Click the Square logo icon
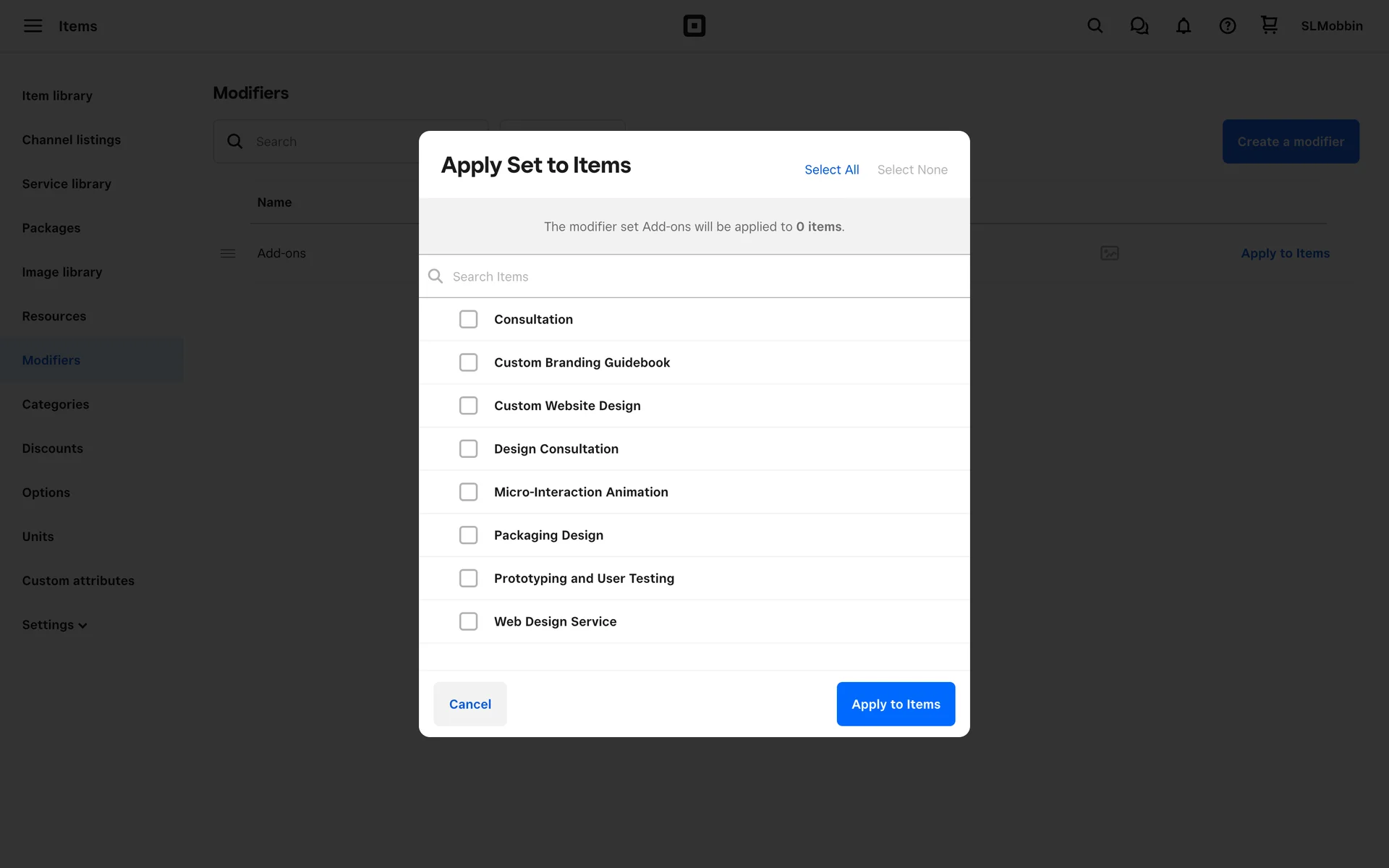 tap(694, 26)
